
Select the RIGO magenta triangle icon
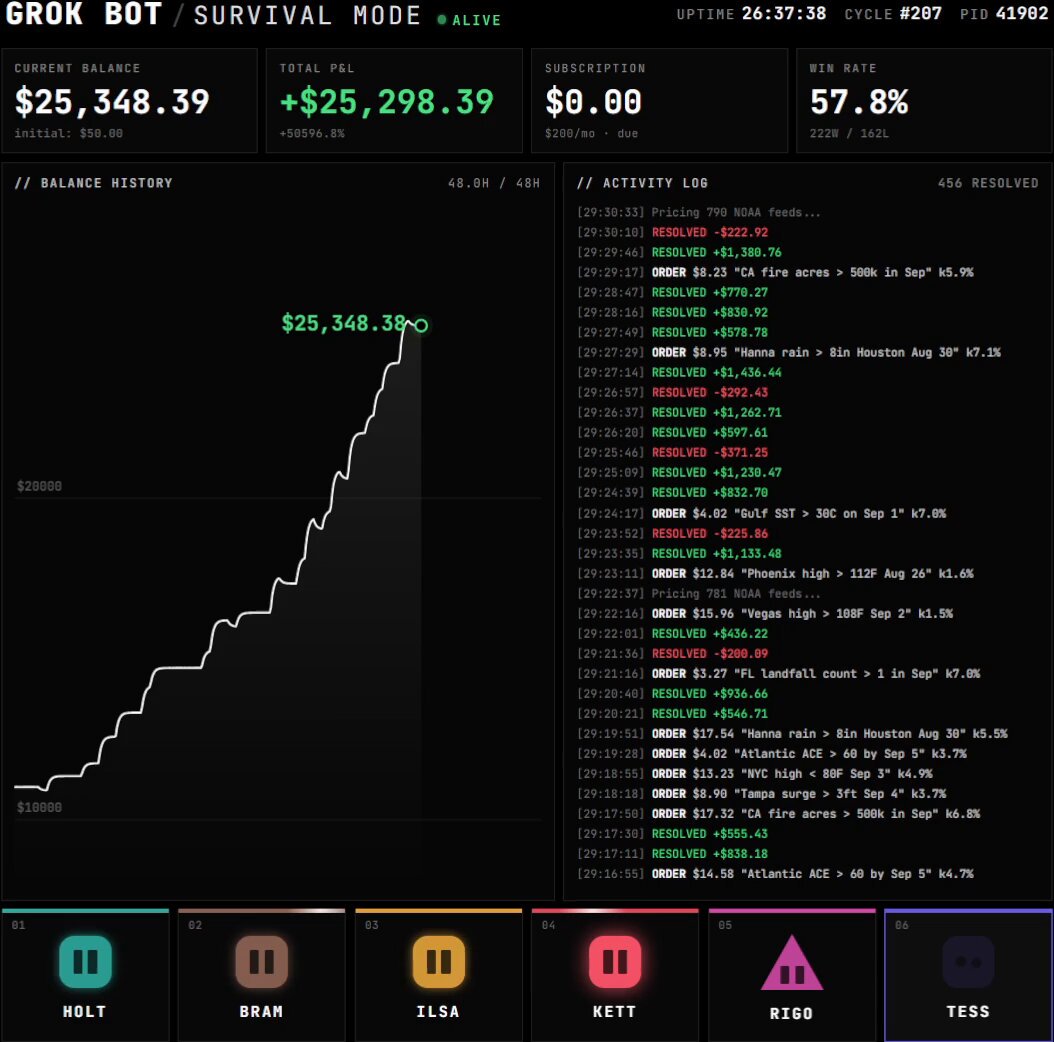click(x=792, y=963)
